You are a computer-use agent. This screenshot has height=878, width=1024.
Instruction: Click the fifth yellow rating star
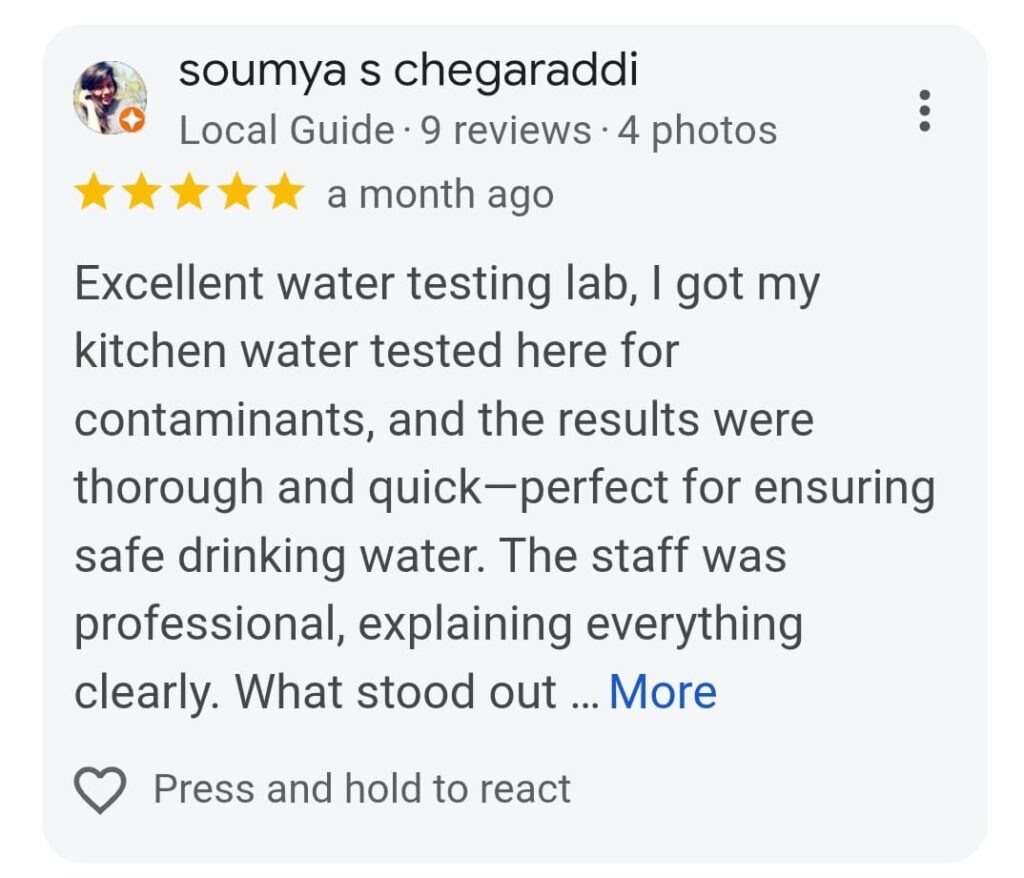[x=286, y=193]
